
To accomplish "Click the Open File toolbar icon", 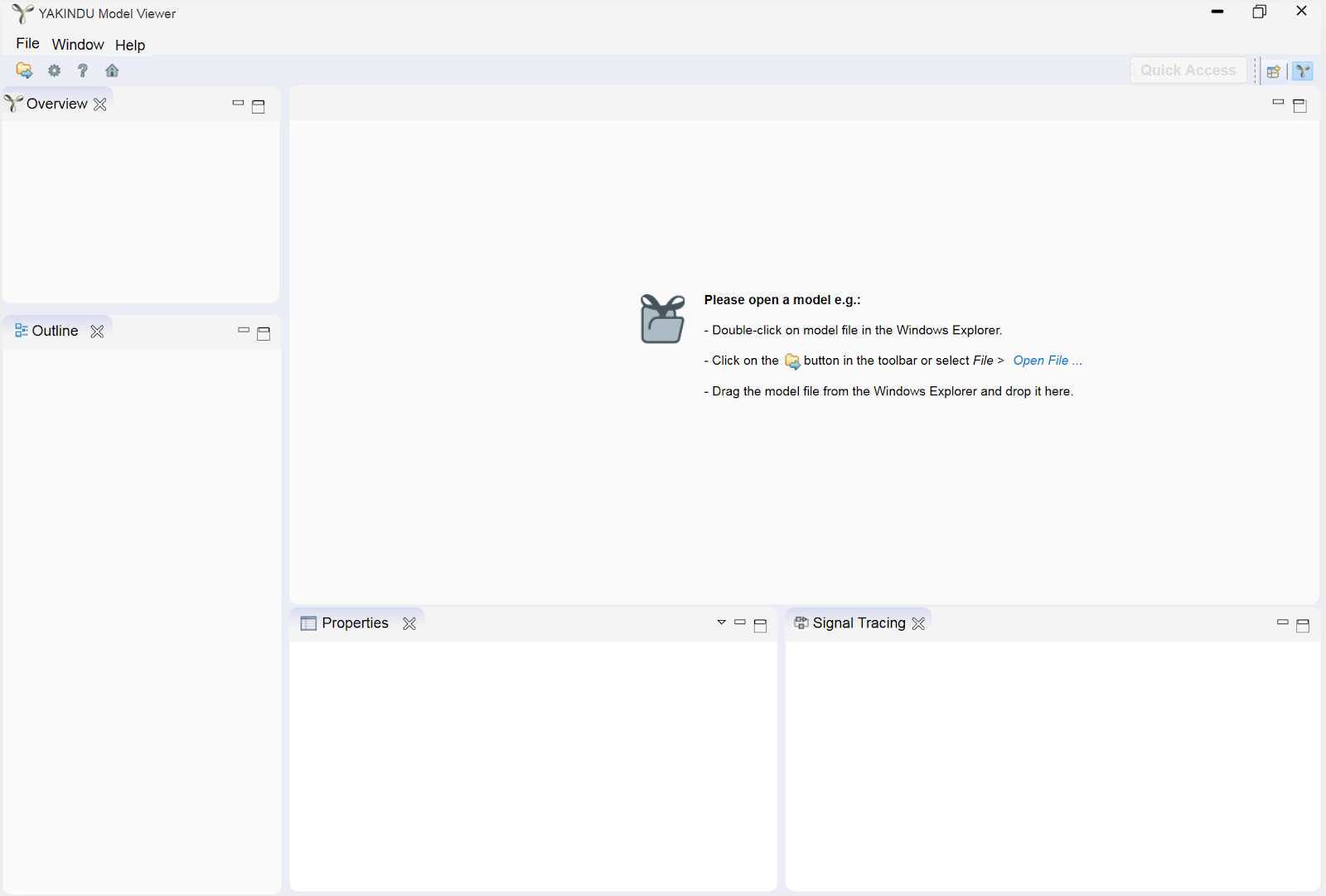I will coord(24,70).
